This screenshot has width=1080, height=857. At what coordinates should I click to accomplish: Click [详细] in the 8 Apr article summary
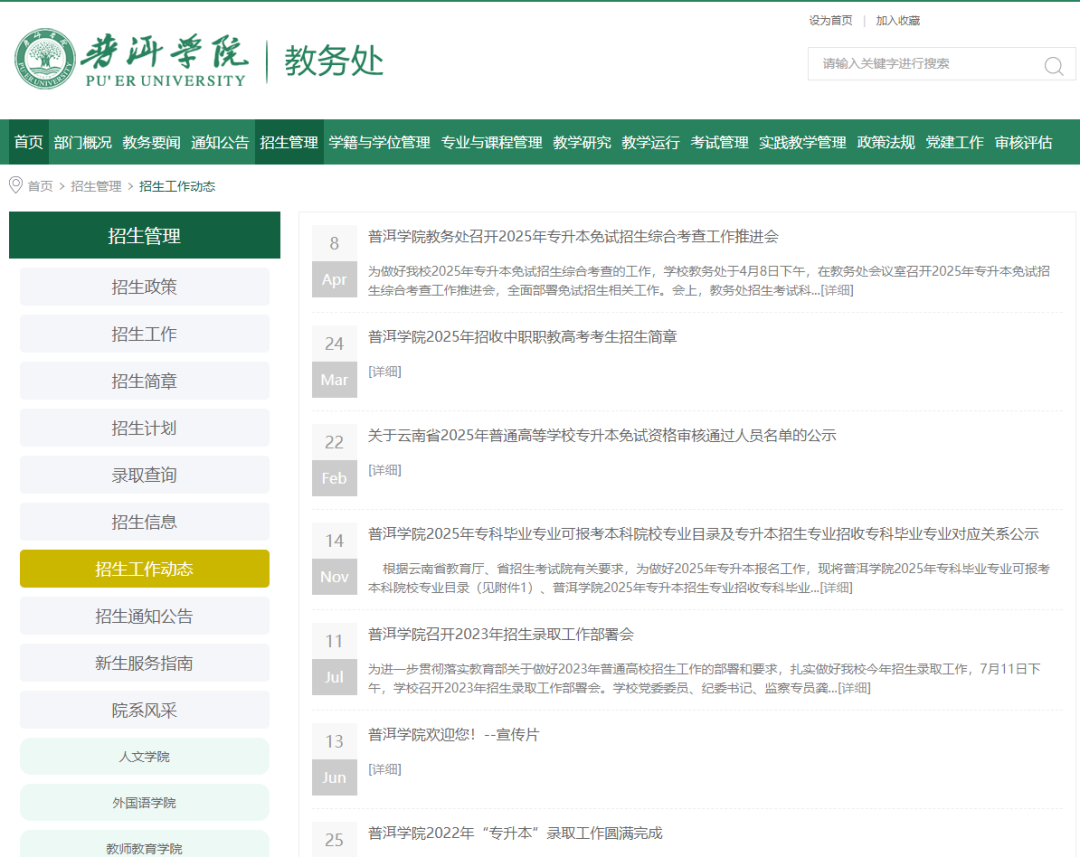(x=837, y=291)
